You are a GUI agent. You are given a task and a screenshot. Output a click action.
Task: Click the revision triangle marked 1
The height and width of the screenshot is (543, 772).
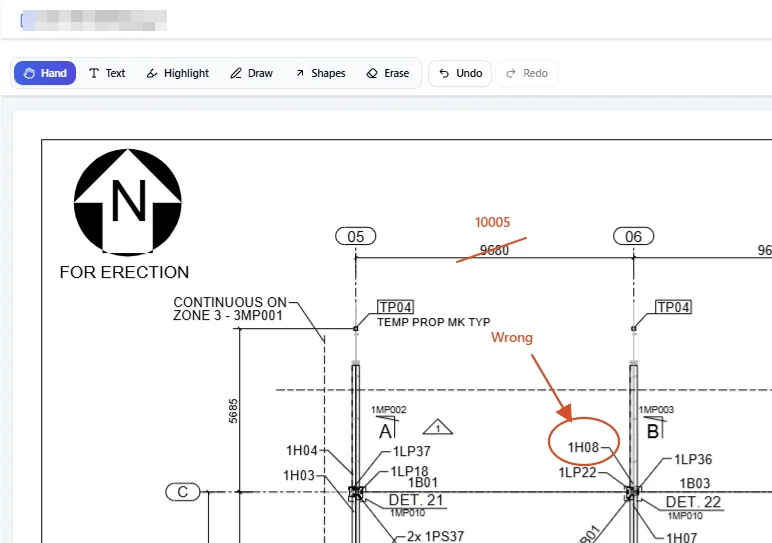438,427
